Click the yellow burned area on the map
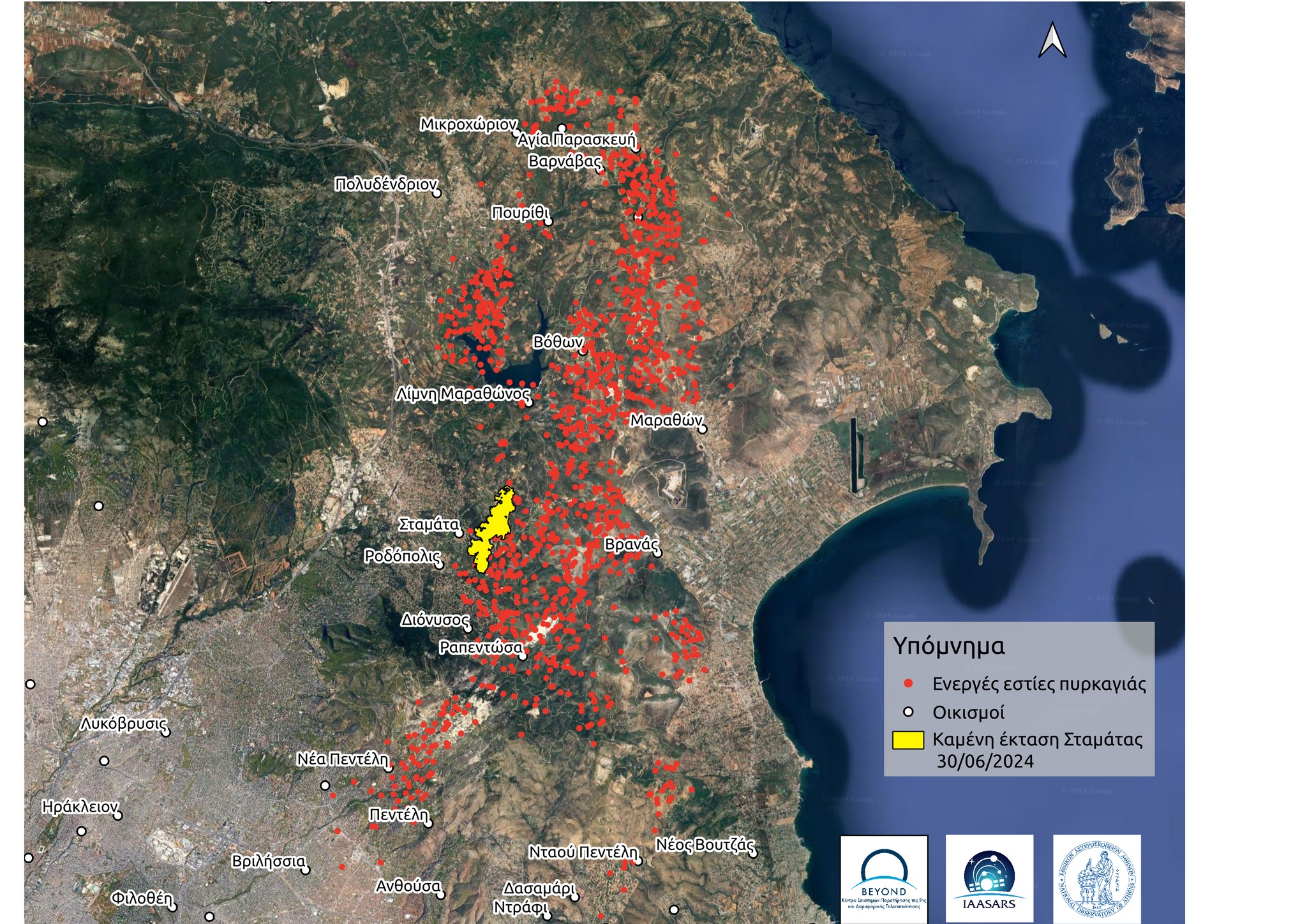This screenshot has height=924, width=1307. [491, 530]
